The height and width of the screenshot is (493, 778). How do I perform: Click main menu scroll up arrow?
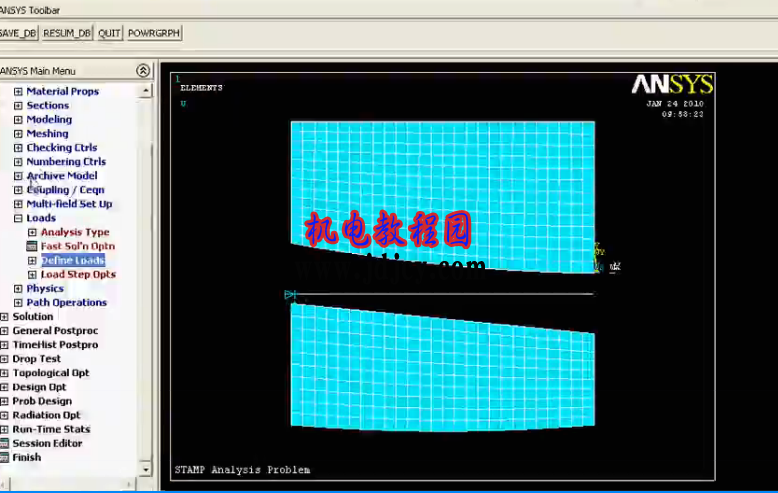pos(145,90)
